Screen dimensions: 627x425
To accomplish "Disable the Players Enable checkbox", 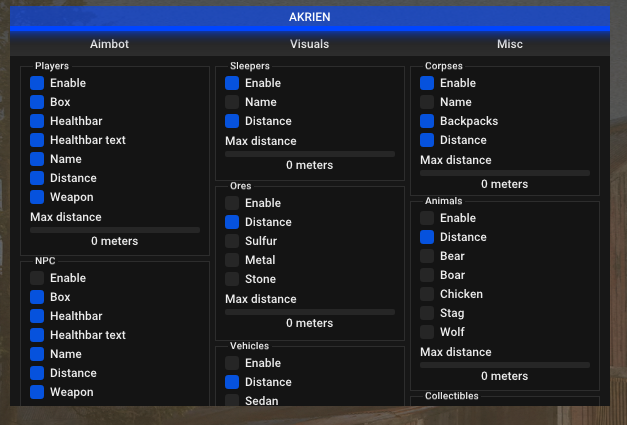I will pyautogui.click(x=37, y=83).
